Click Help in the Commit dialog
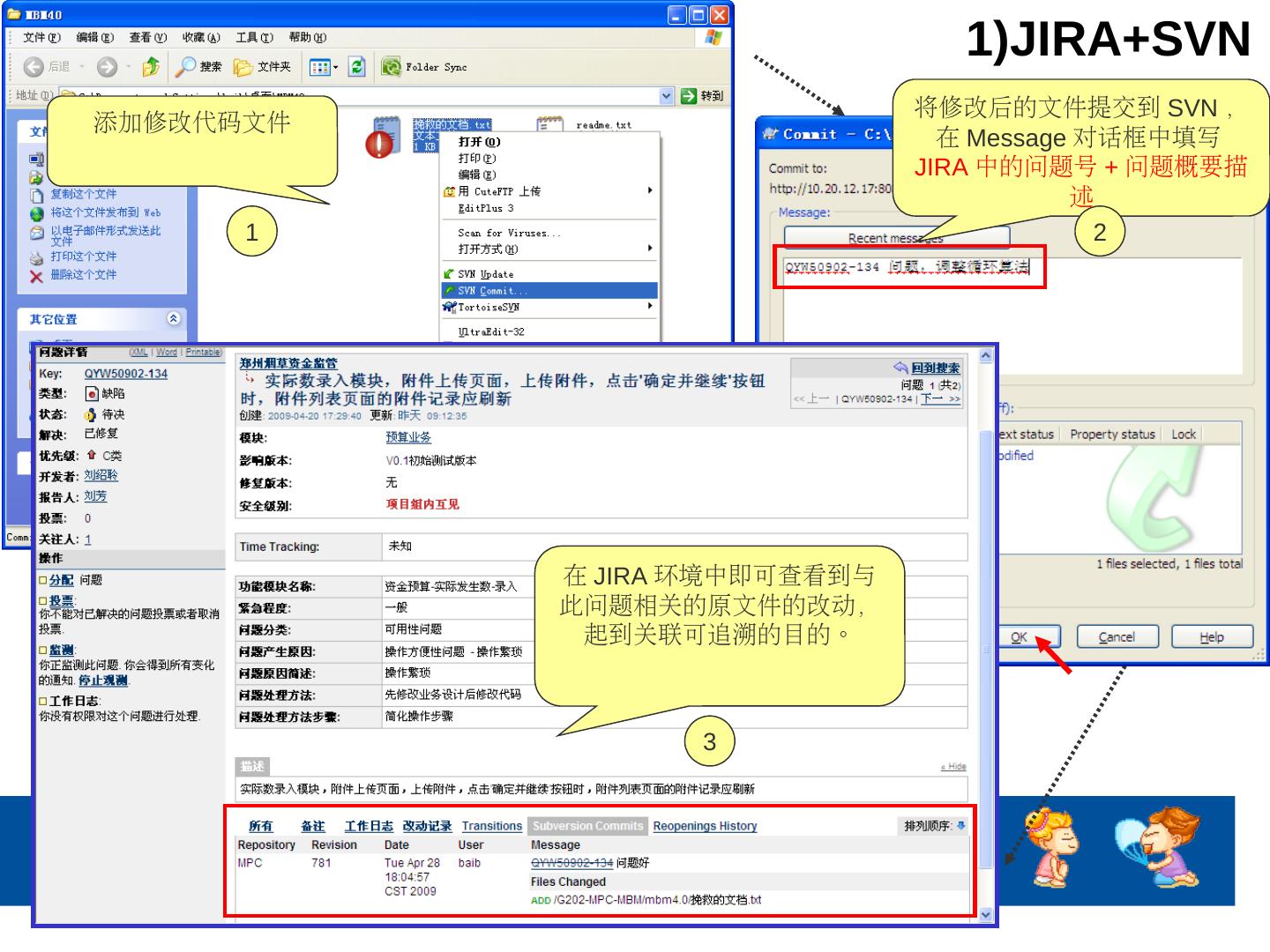1270x952 pixels. tap(1212, 637)
